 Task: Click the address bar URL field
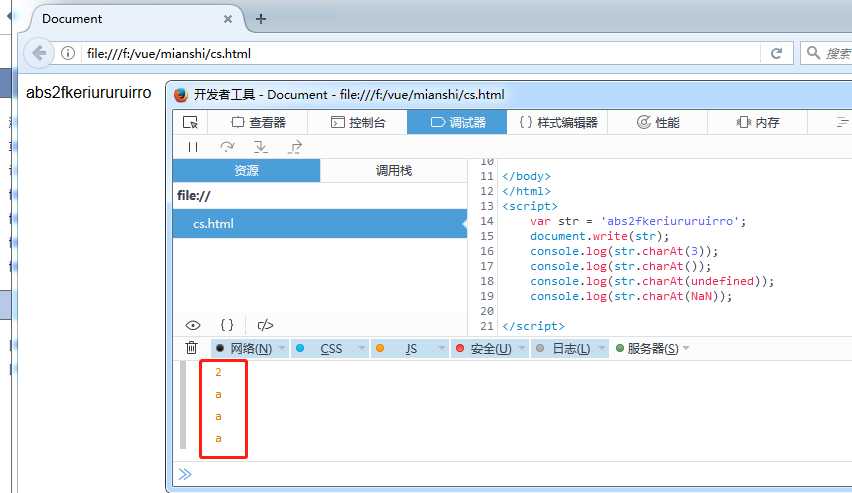point(421,53)
